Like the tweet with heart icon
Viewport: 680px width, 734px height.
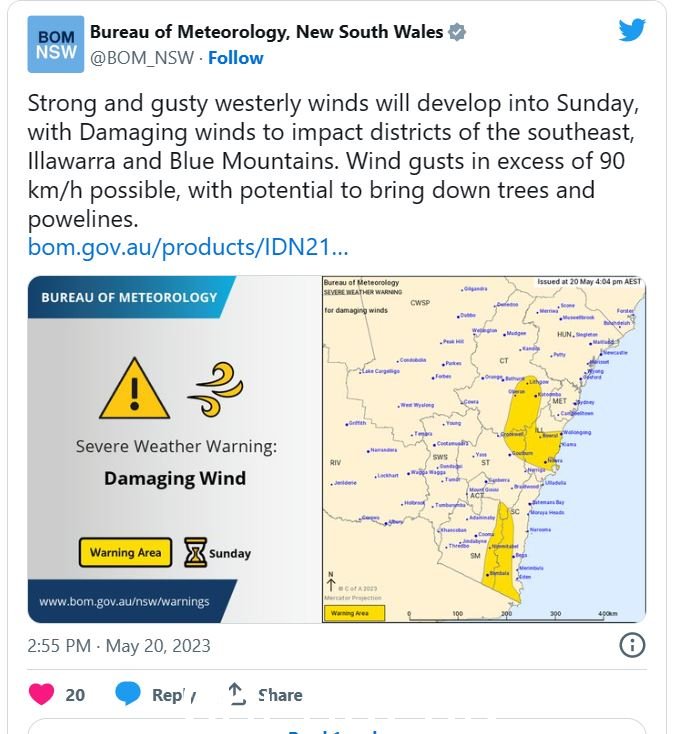pos(42,694)
